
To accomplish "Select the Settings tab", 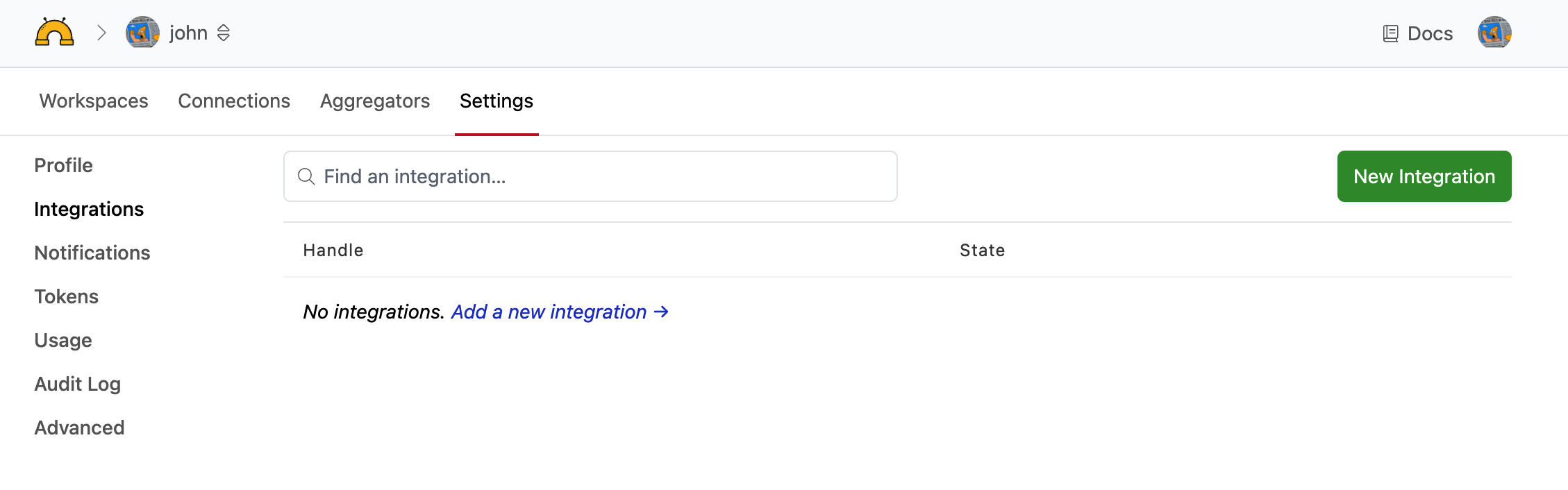I will pos(497,101).
